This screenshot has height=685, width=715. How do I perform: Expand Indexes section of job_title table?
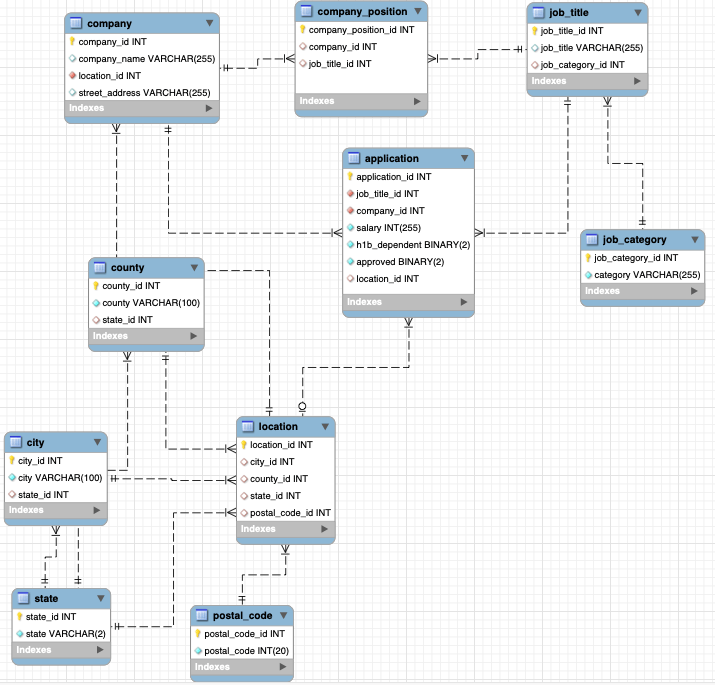point(637,81)
